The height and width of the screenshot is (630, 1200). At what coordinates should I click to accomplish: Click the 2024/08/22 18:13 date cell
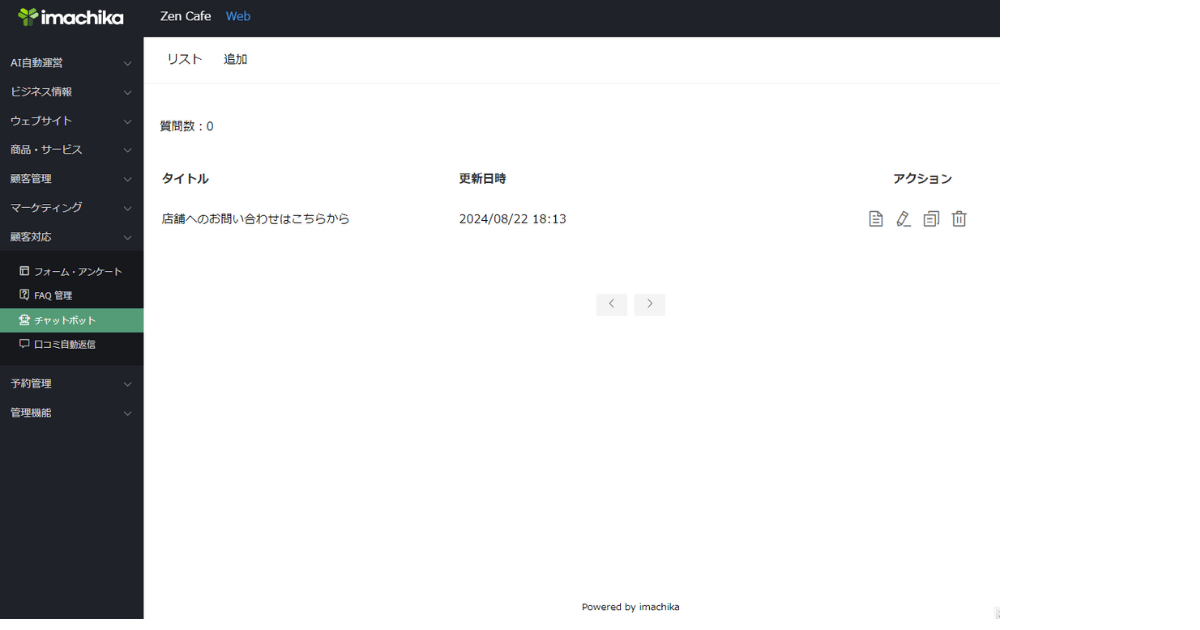pos(512,219)
